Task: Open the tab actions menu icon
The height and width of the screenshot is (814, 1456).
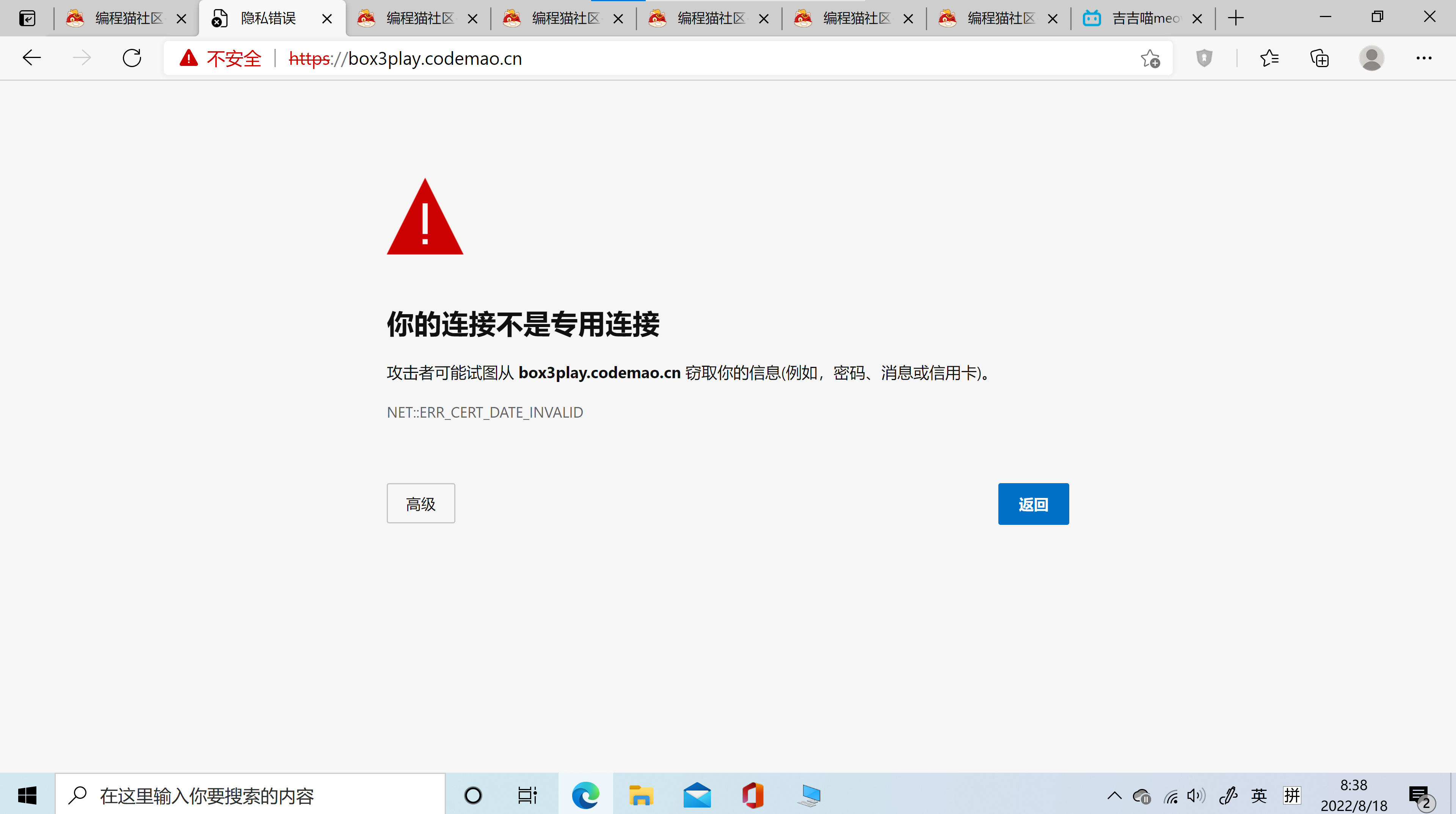Action: [x=27, y=19]
